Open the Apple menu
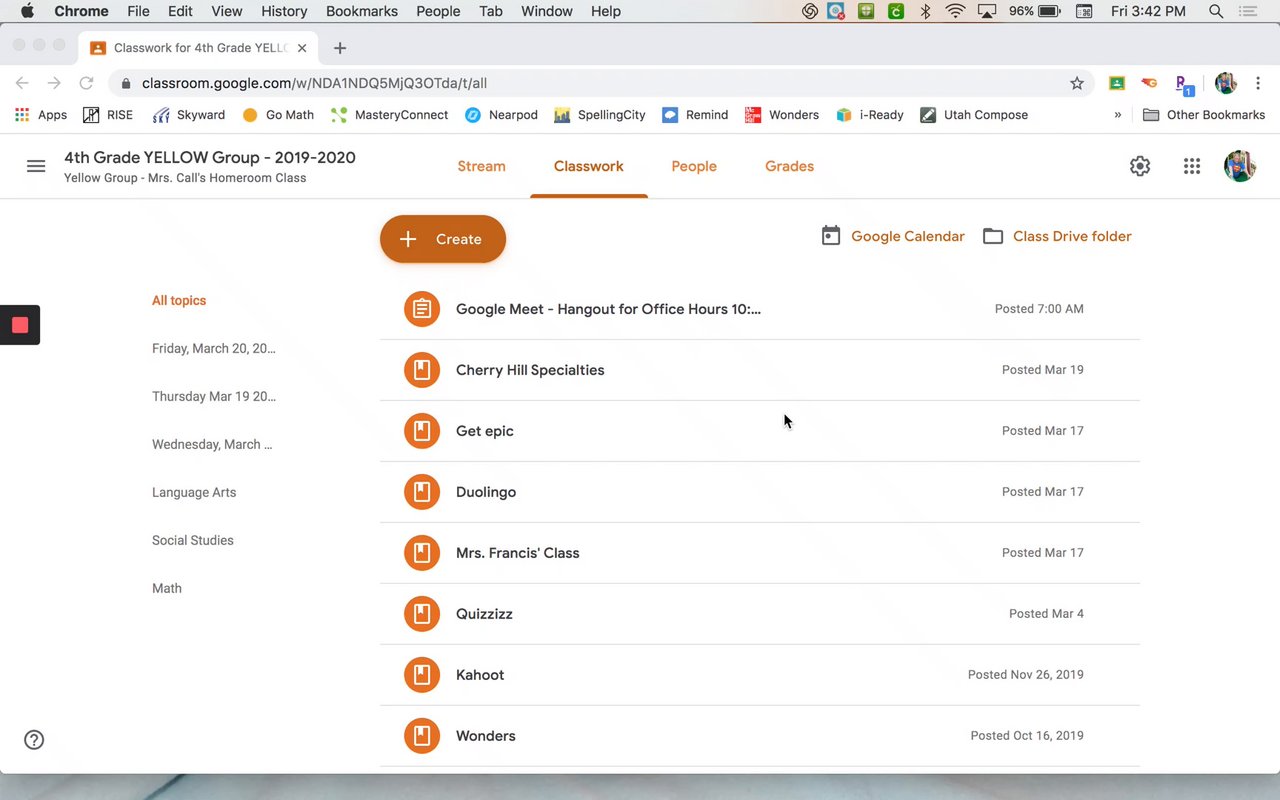This screenshot has width=1280, height=800. pyautogui.click(x=27, y=11)
